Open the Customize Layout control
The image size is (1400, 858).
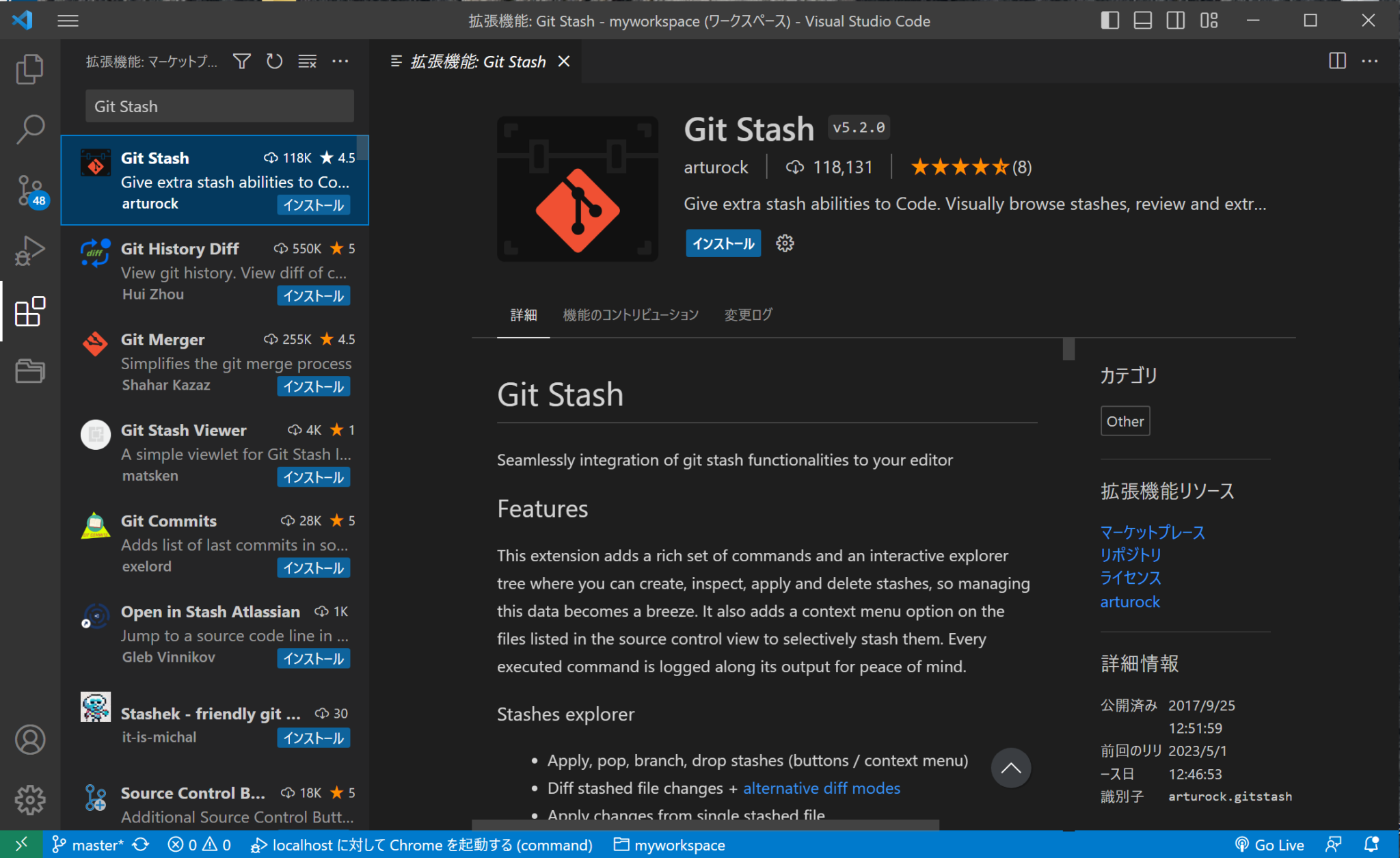[1209, 21]
